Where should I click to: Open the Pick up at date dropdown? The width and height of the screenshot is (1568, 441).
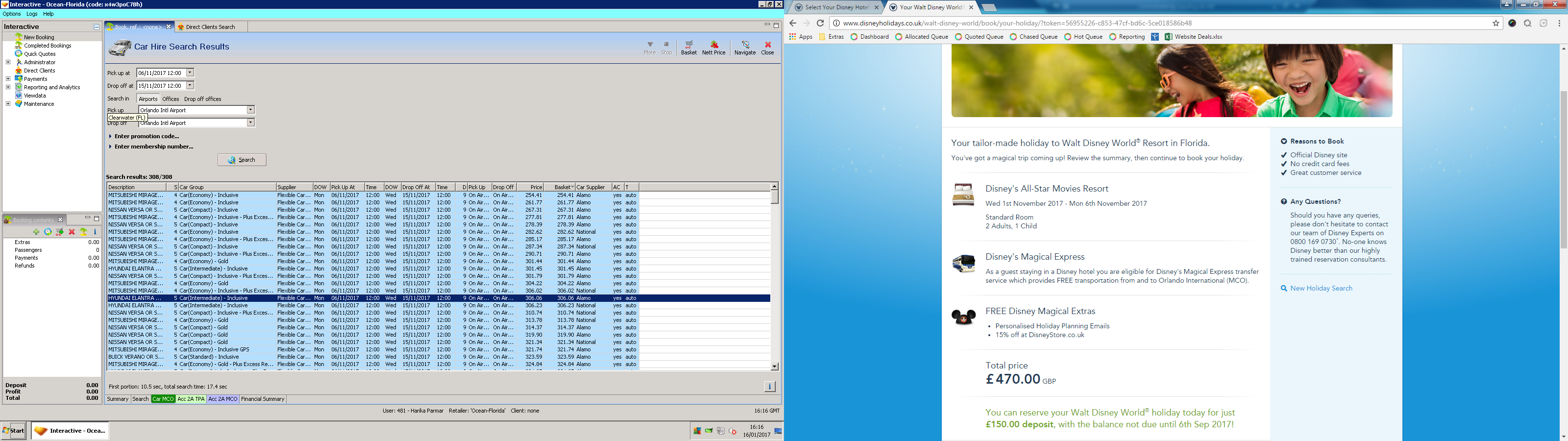click(x=190, y=73)
